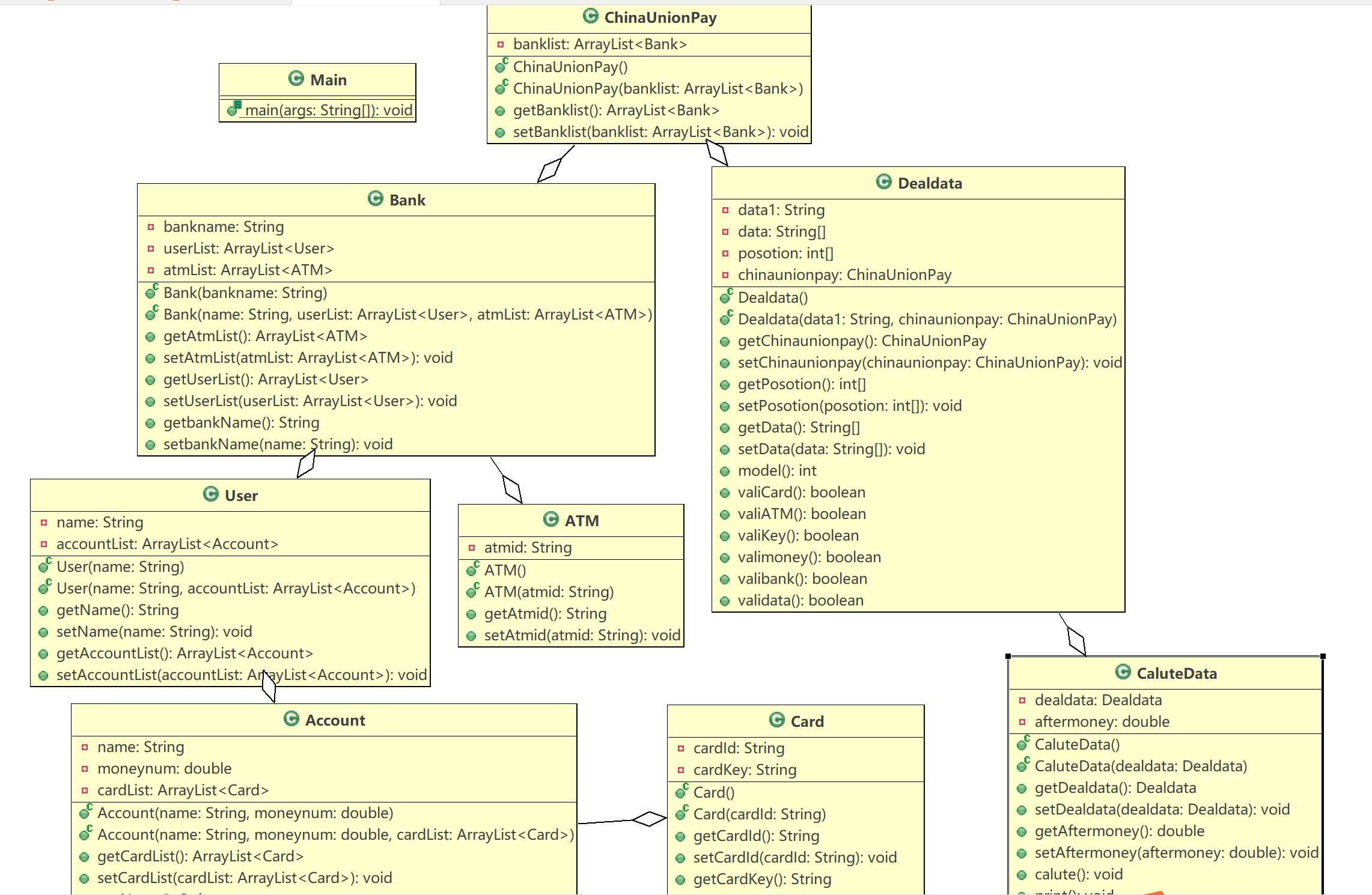Select the banklist private field icon

pos(500,44)
